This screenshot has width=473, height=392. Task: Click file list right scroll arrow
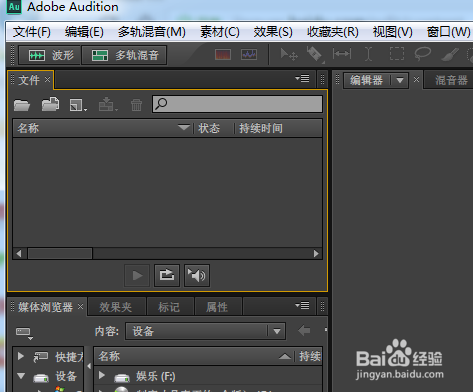tap(316, 254)
